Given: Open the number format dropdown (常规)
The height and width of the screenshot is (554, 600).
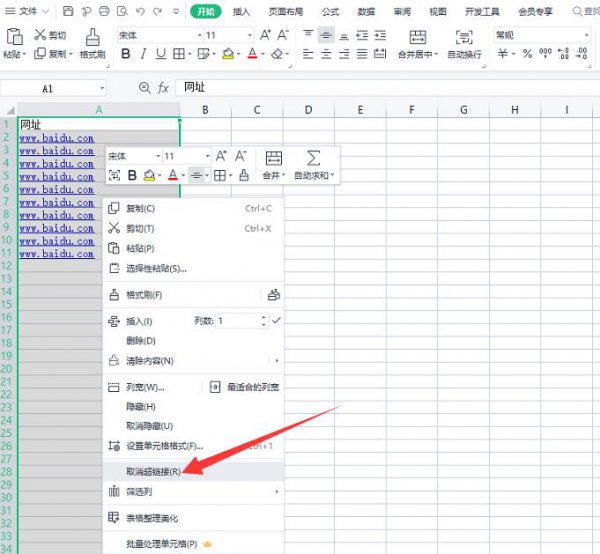Looking at the screenshot, I should (x=586, y=35).
